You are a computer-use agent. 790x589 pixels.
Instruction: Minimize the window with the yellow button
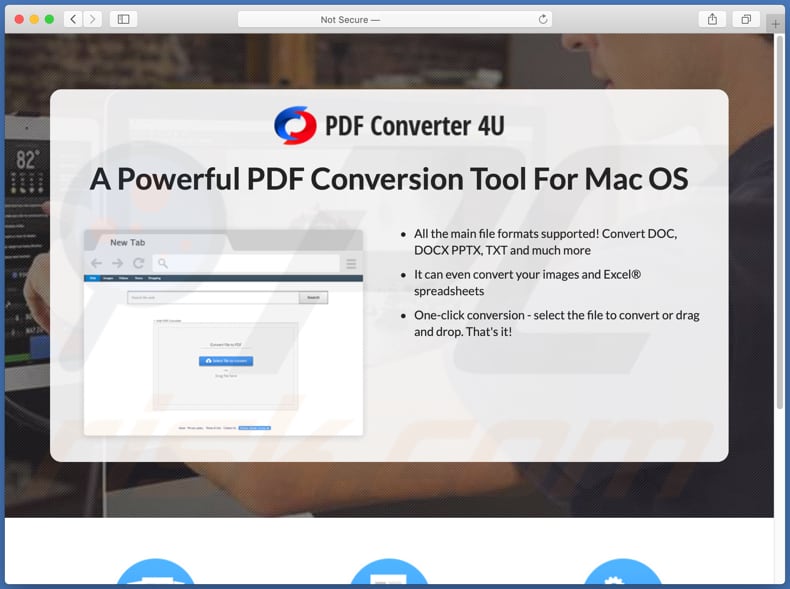pos(34,19)
